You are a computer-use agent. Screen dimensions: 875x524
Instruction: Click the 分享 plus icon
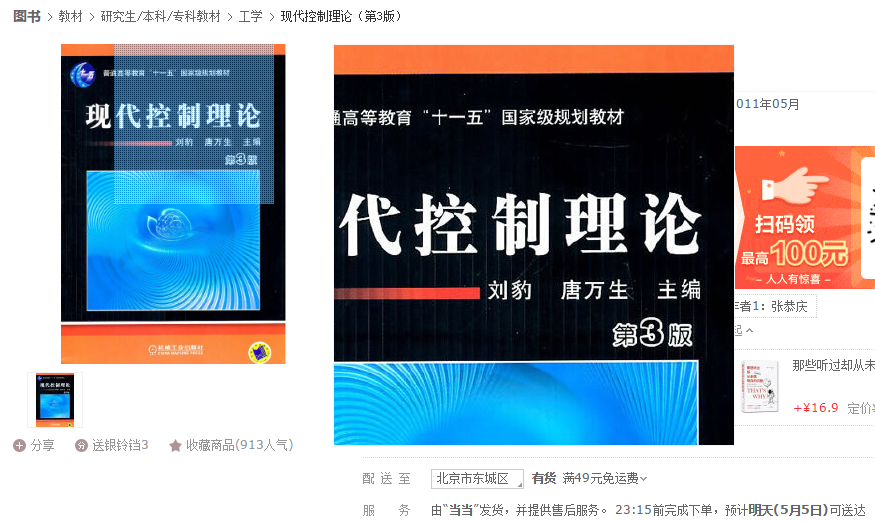click(x=20, y=445)
